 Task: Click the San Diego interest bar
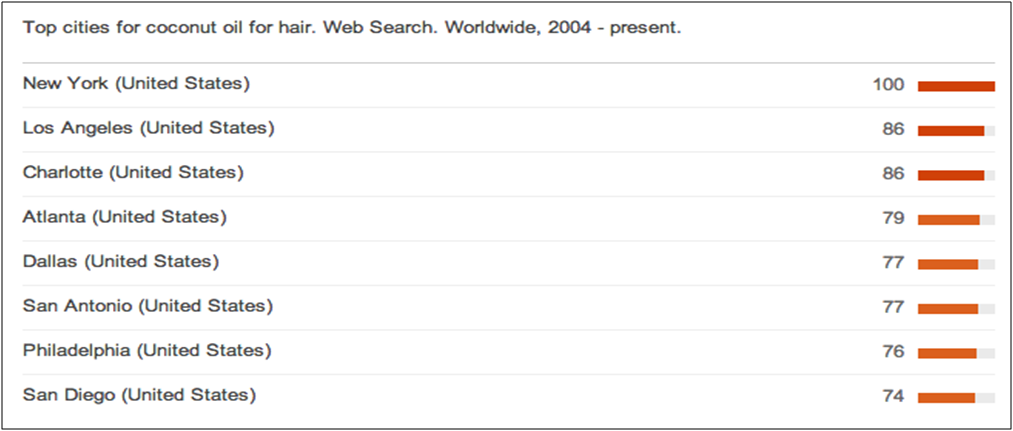[x=946, y=397]
